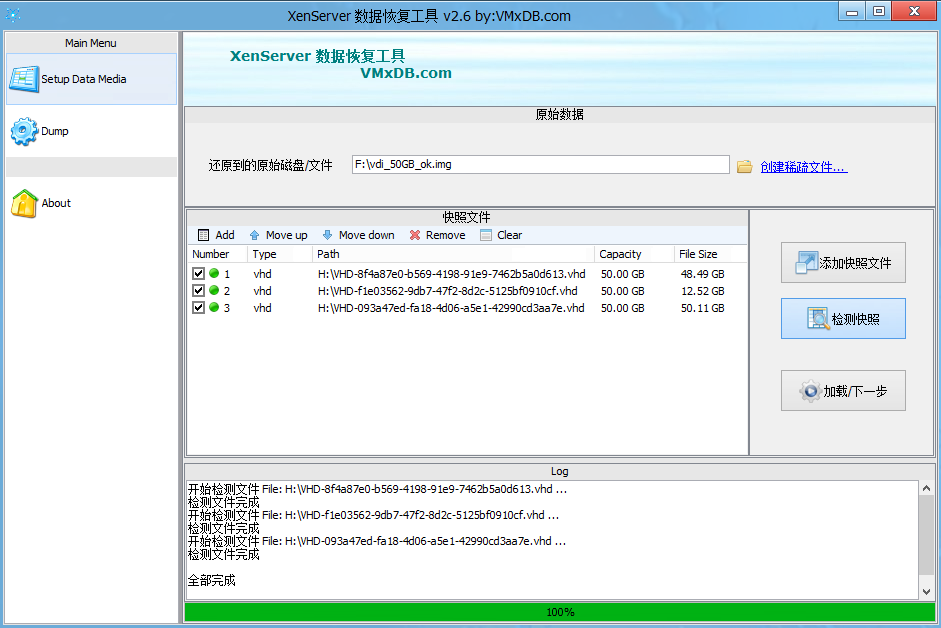Click green status dot of row 3
The width and height of the screenshot is (941, 628).
pos(214,307)
